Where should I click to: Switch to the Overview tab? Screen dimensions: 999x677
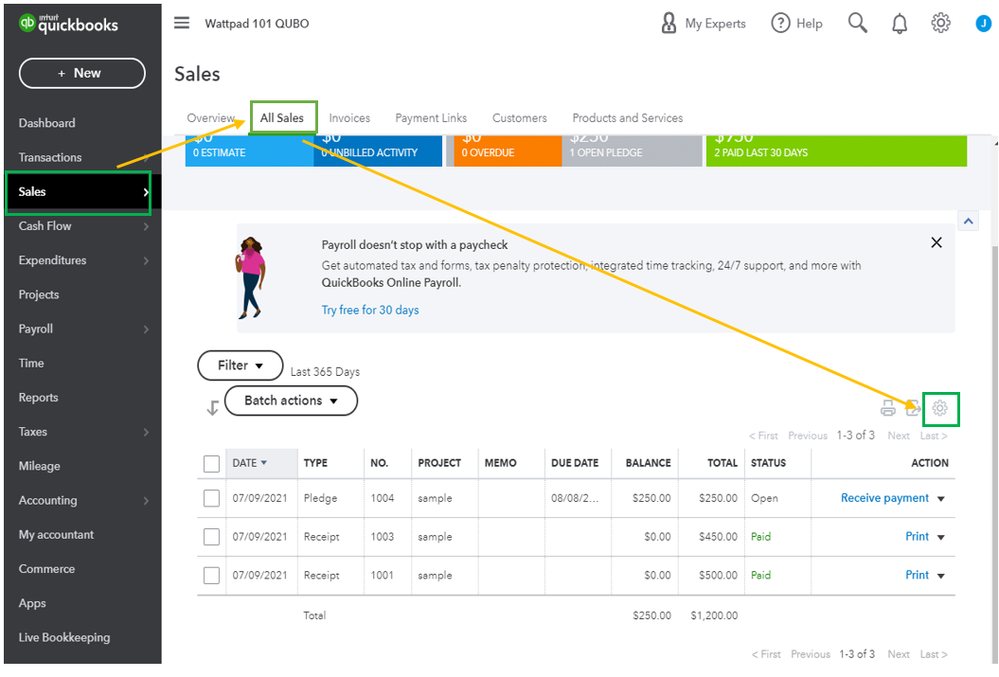click(x=211, y=118)
